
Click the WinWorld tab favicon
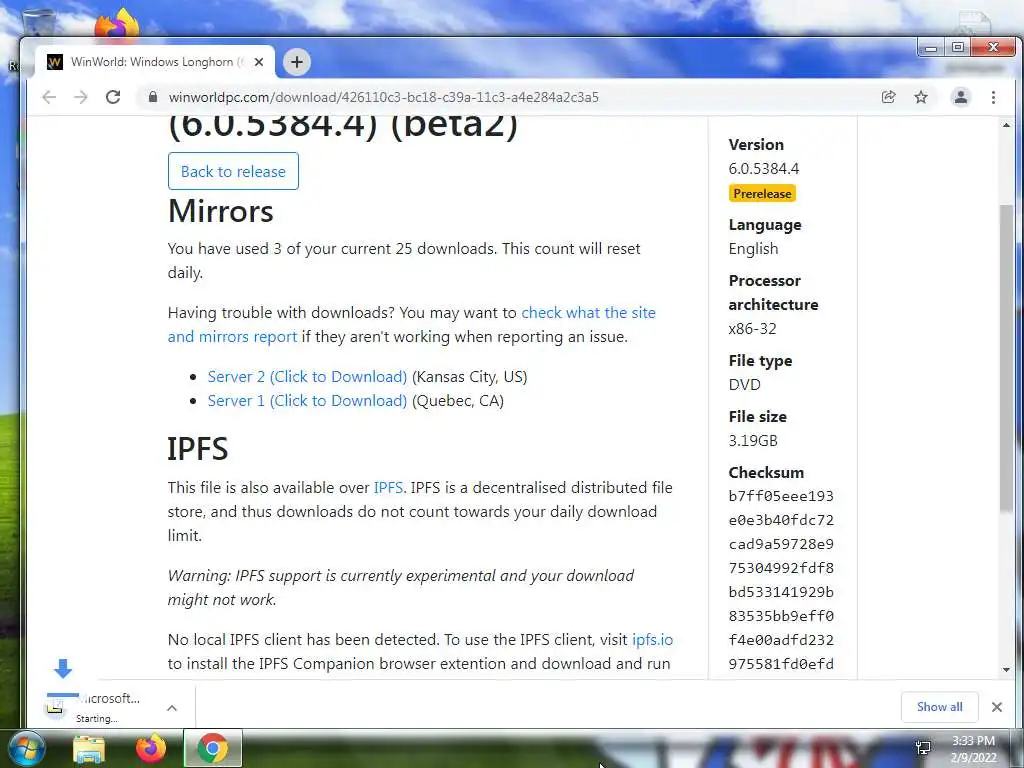(x=55, y=62)
